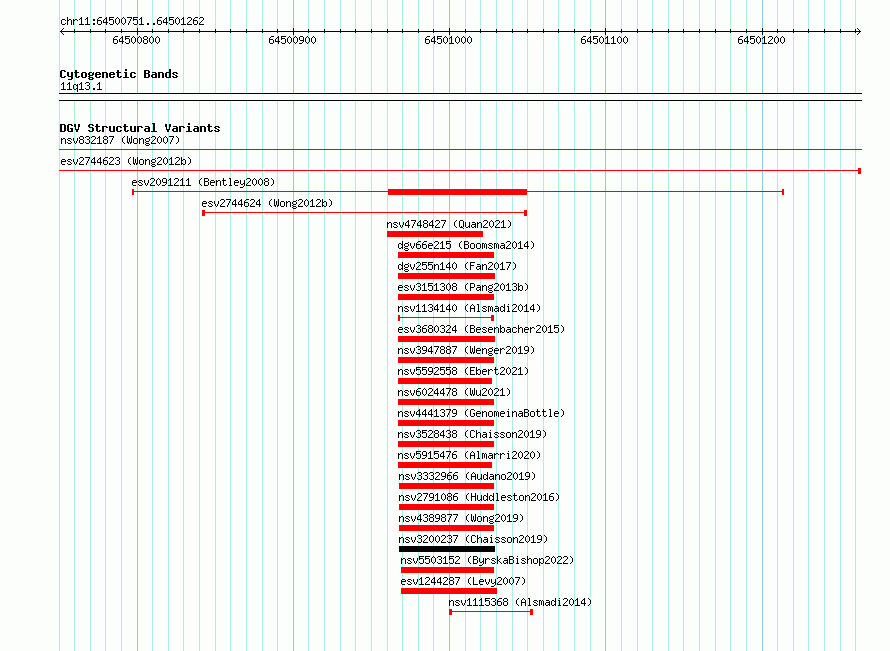Viewport: 890px width, 651px height.
Task: Click the 64501100 ruler position label
Action: pyautogui.click(x=604, y=40)
